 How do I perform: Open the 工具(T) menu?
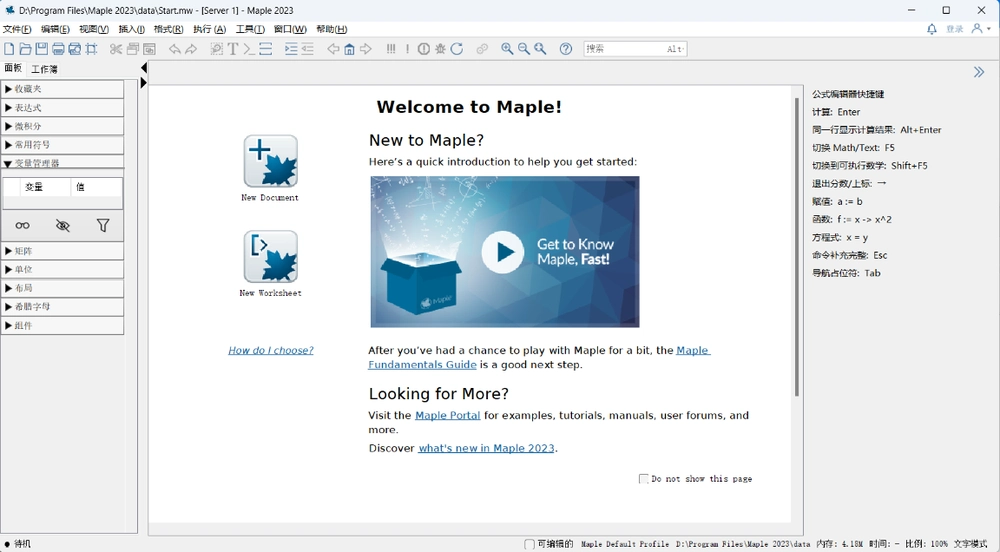pyautogui.click(x=250, y=29)
